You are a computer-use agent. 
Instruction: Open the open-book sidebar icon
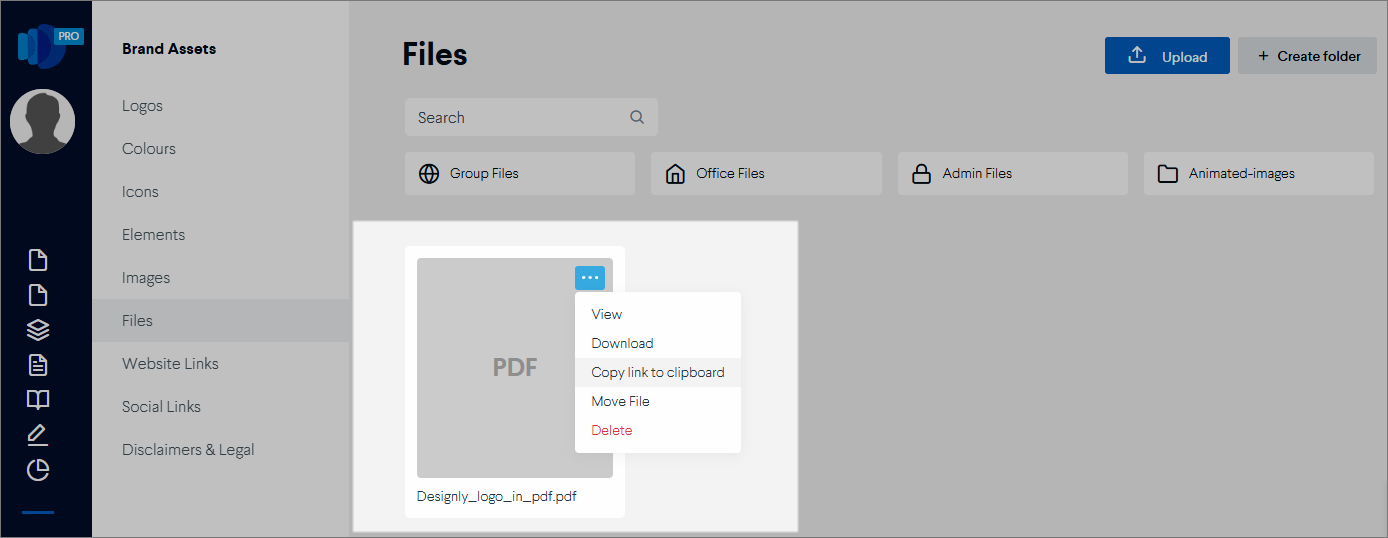tap(38, 400)
